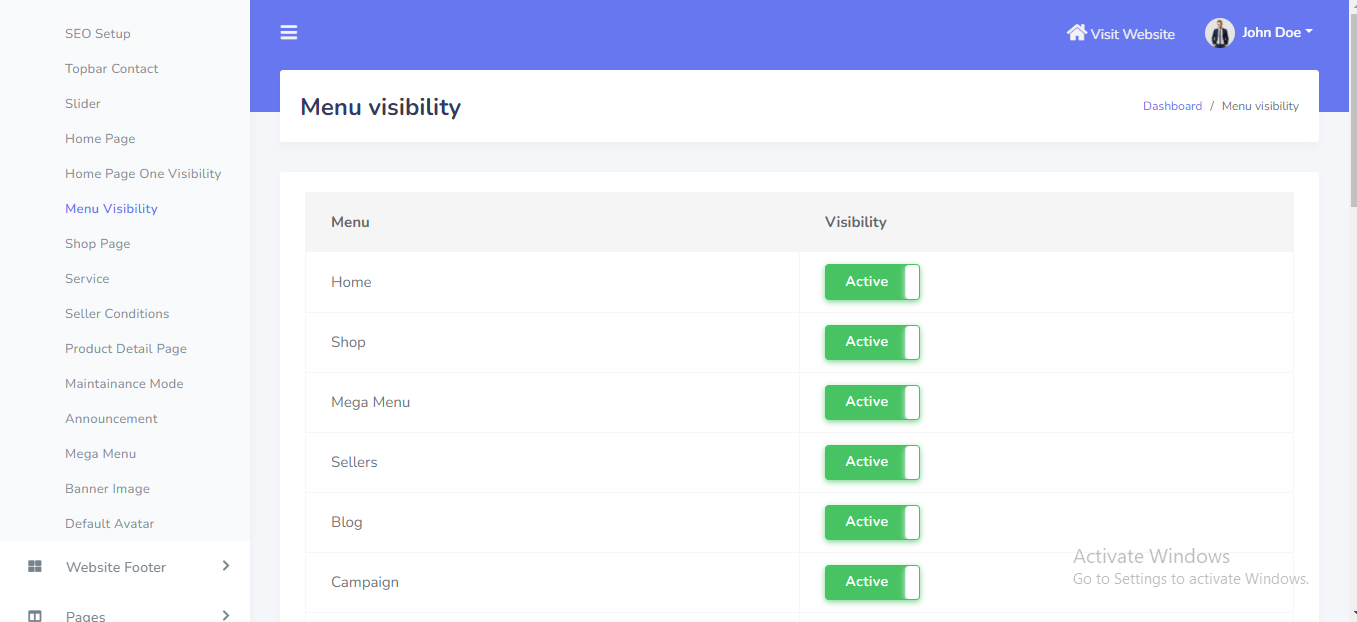Viewport: 1357px width, 622px height.
Task: Click John Doe's profile avatar
Action: click(x=1219, y=33)
